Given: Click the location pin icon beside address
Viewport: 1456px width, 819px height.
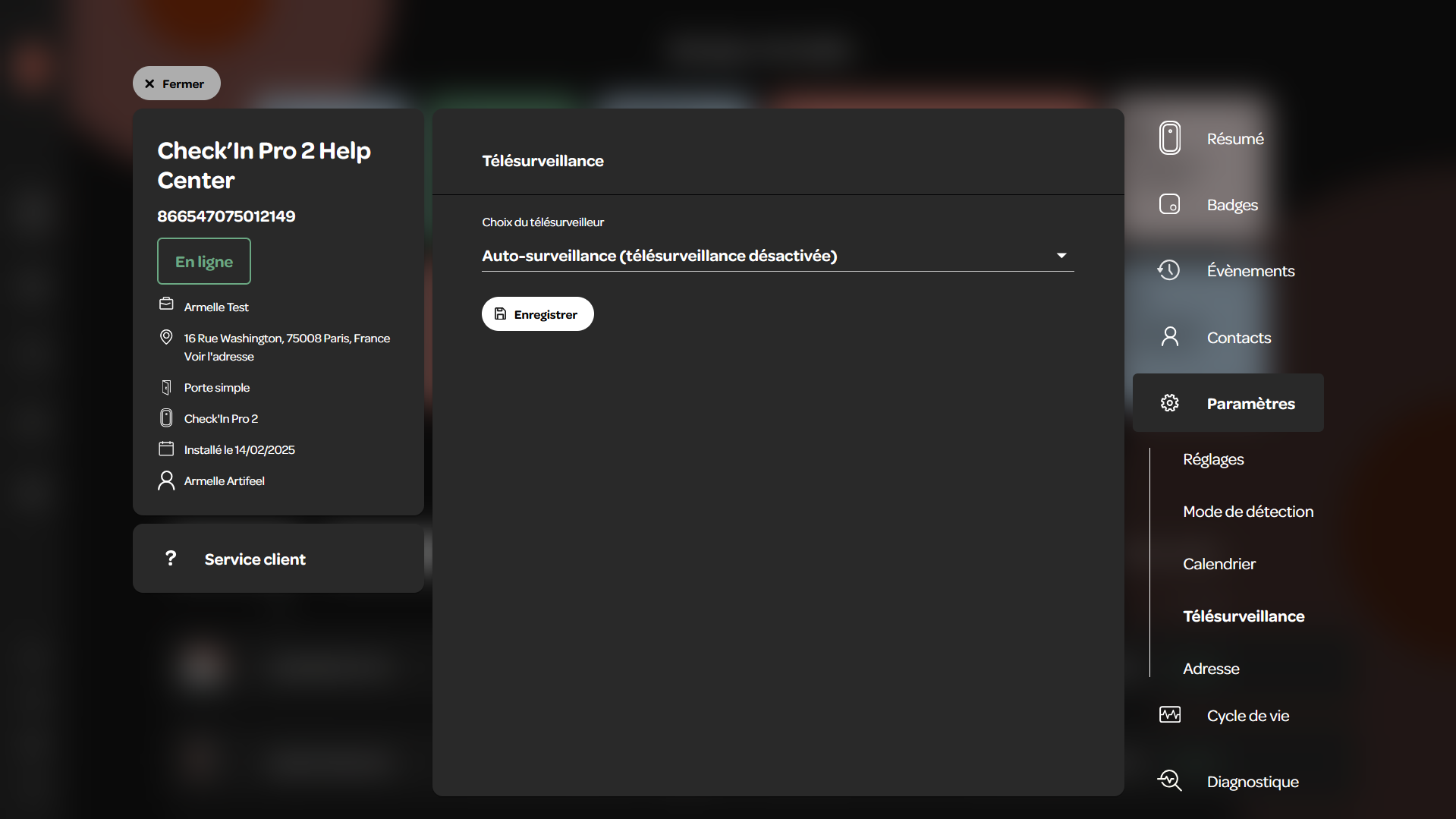Looking at the screenshot, I should coord(166,337).
